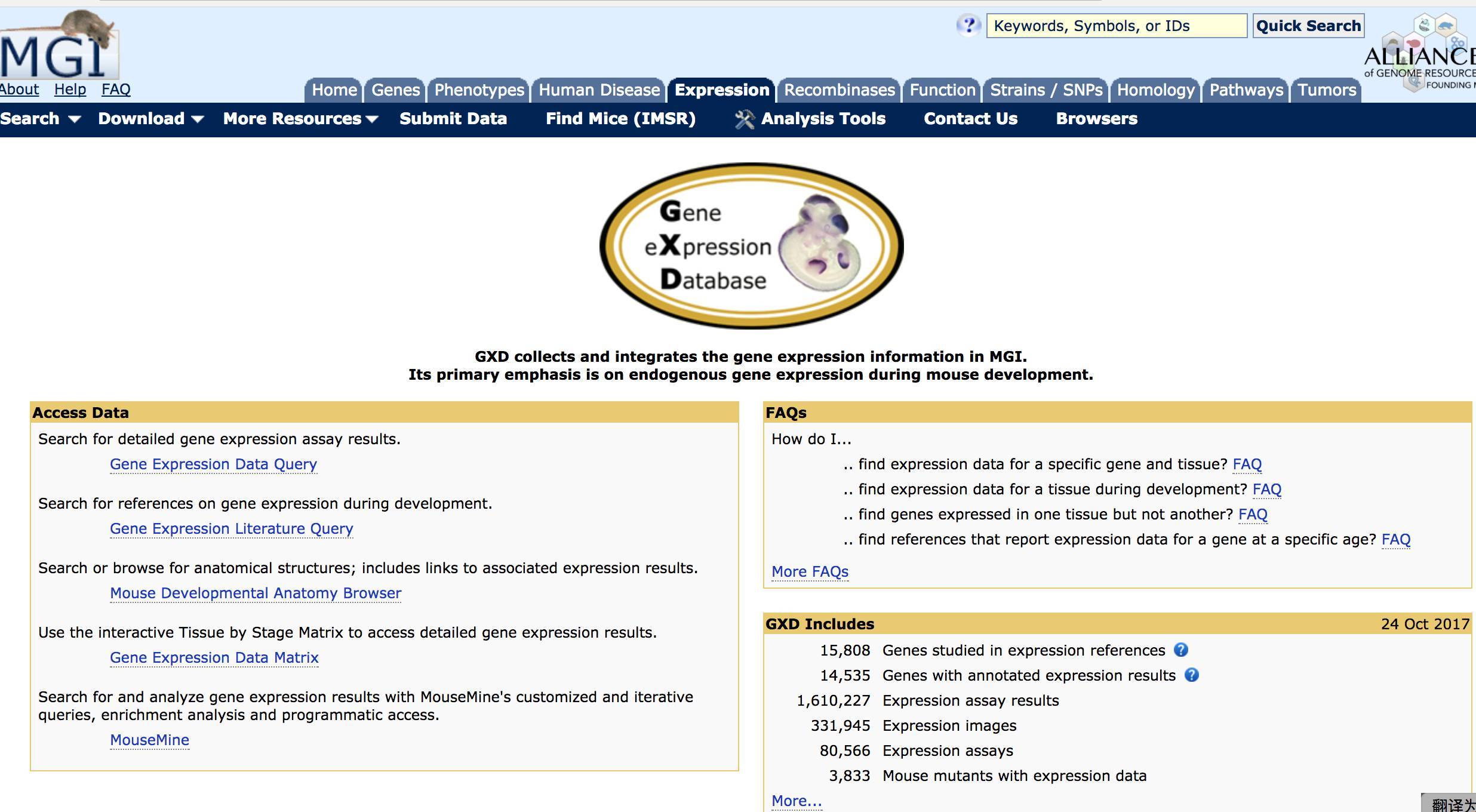
Task: Click the 24 Oct 2017 date text
Action: point(1425,624)
